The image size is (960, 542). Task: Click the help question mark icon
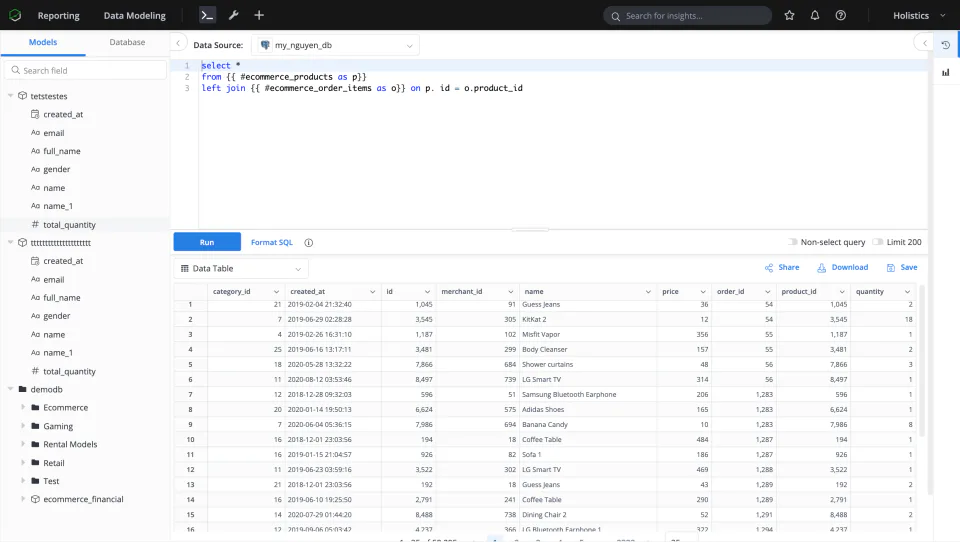coord(841,15)
